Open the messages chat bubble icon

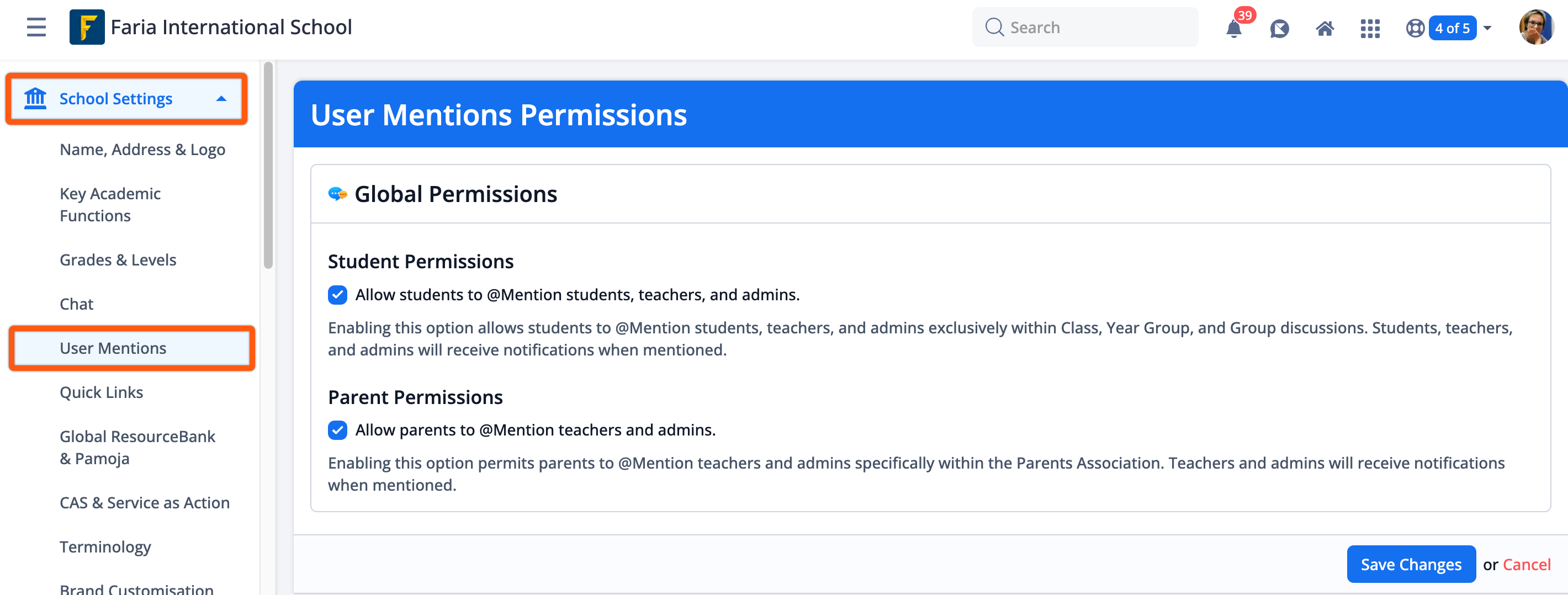click(1279, 29)
